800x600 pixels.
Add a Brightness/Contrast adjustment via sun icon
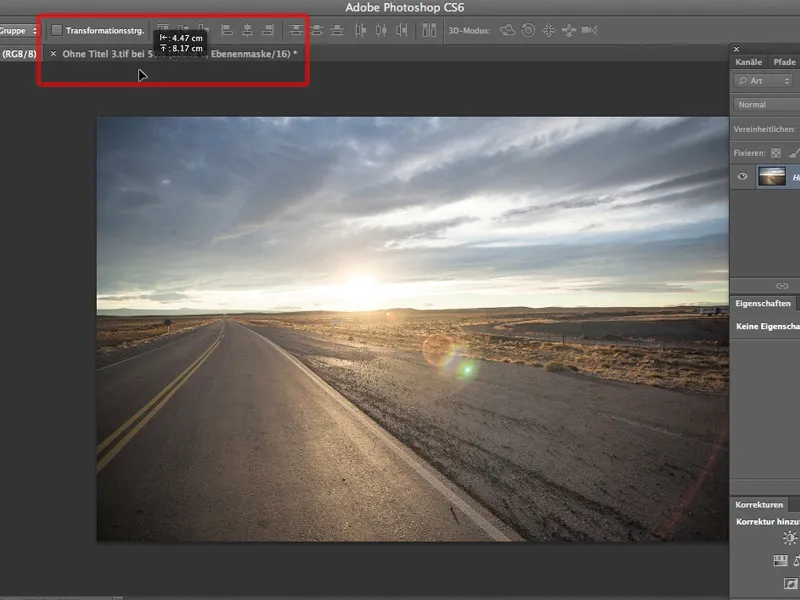point(790,538)
